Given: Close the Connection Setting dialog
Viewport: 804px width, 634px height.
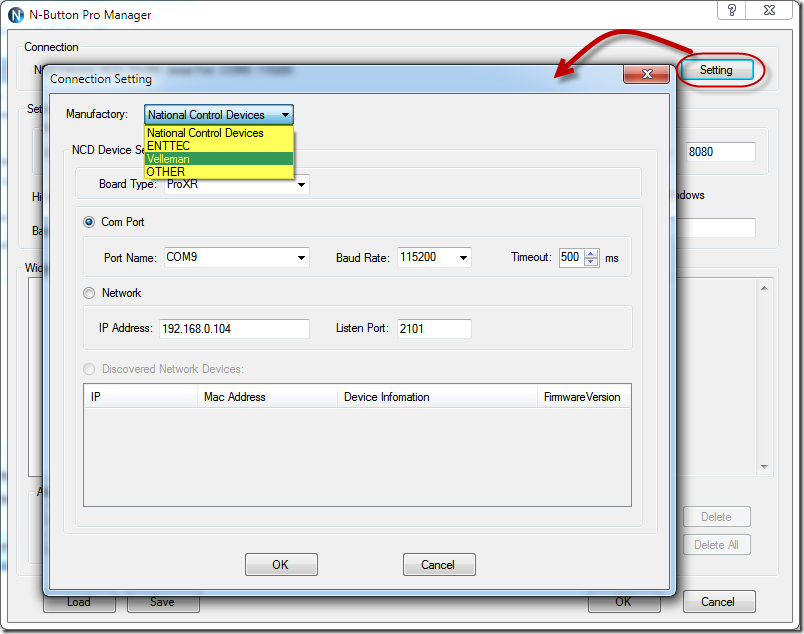Looking at the screenshot, I should pyautogui.click(x=647, y=74).
